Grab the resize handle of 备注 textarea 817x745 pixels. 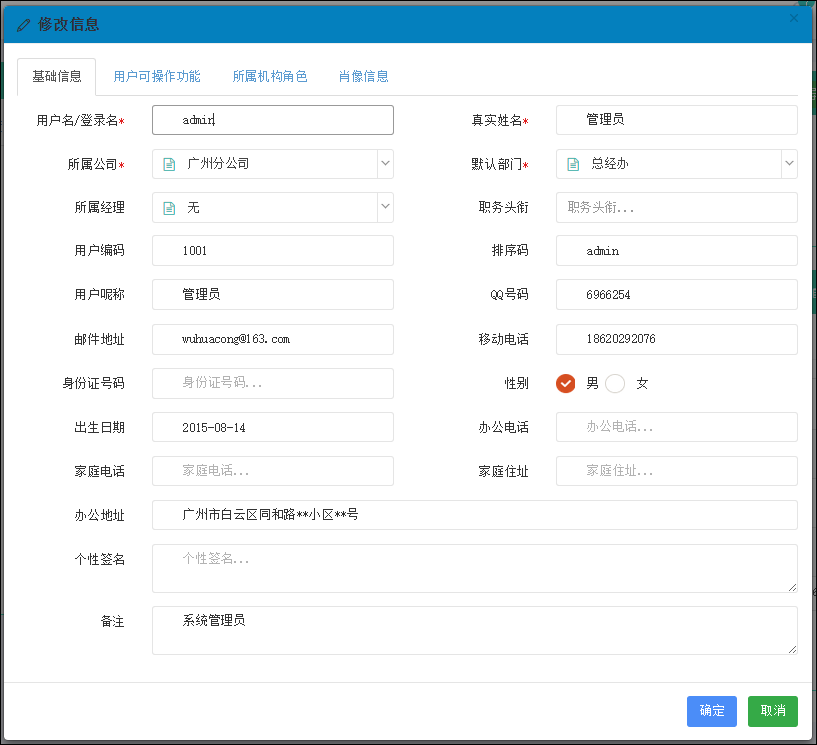click(x=792, y=649)
